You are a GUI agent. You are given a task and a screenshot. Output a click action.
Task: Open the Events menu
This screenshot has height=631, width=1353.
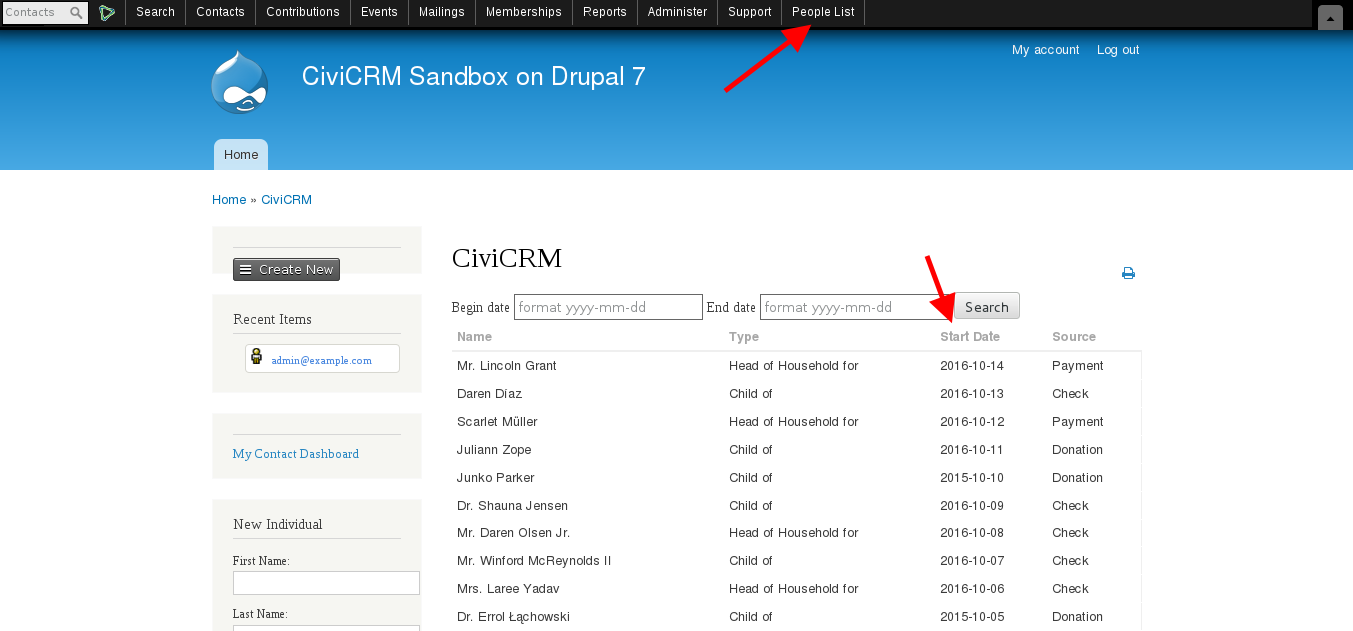pyautogui.click(x=379, y=12)
